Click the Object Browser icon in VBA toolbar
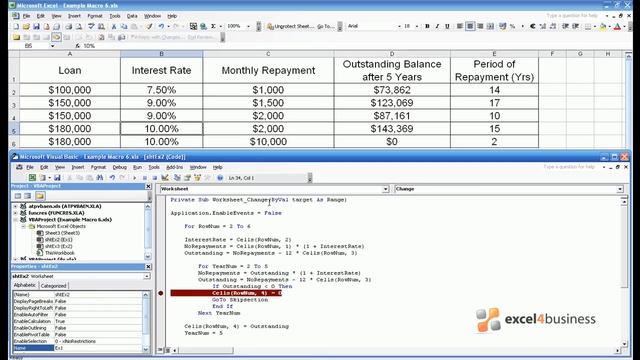Viewport: 640px width, 360px height. pos(198,178)
